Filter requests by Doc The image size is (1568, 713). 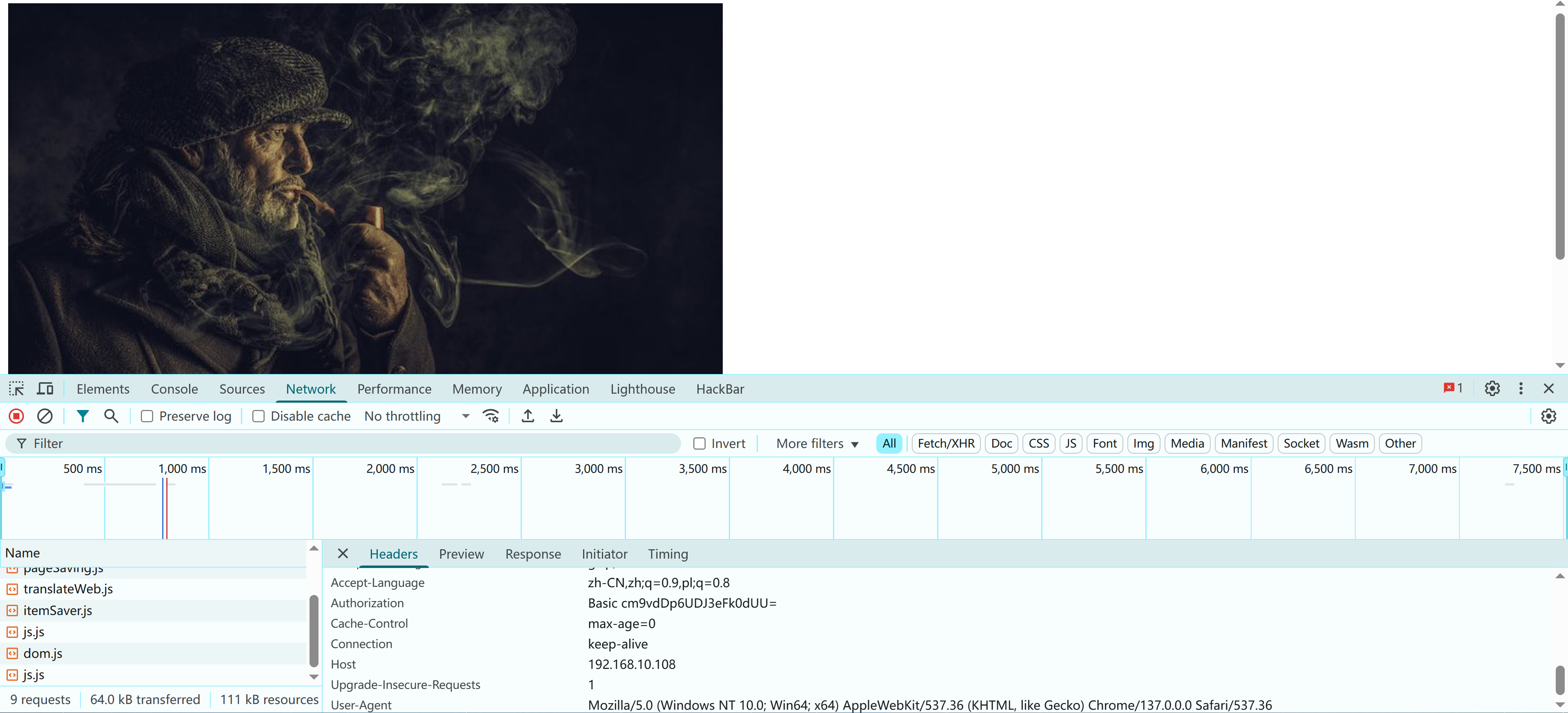(x=1001, y=443)
